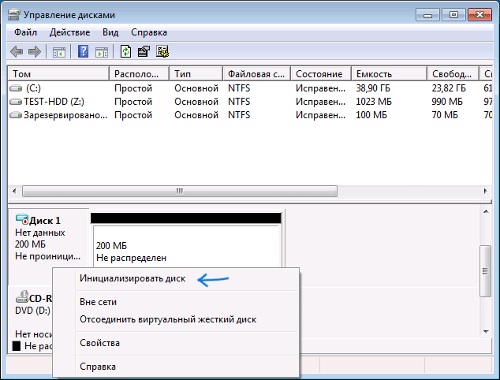Sort by the Свобод... column header
The image size is (500, 380).
[453, 74]
